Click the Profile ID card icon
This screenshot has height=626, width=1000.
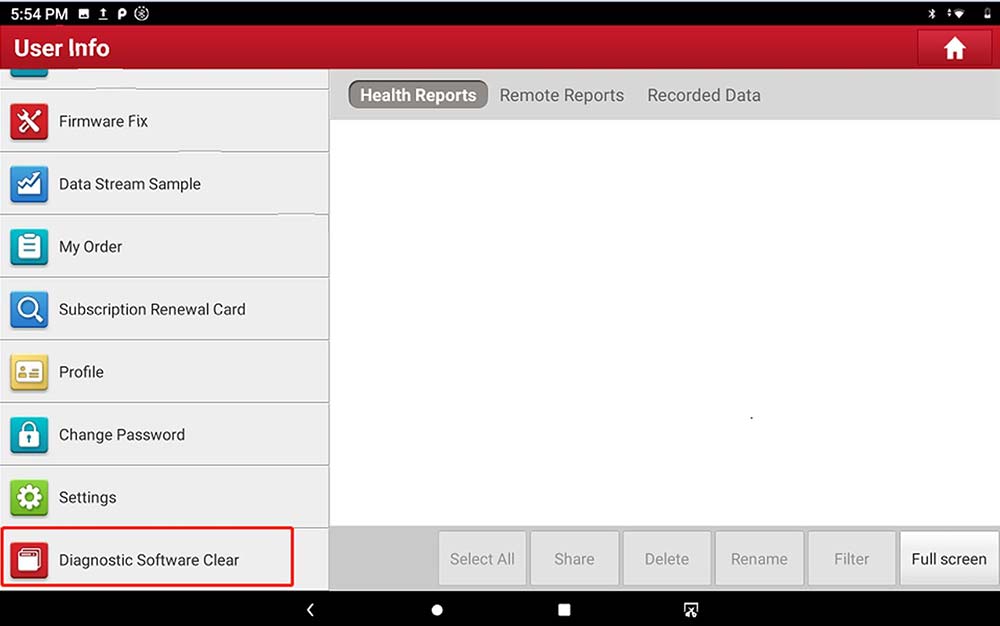[x=29, y=372]
